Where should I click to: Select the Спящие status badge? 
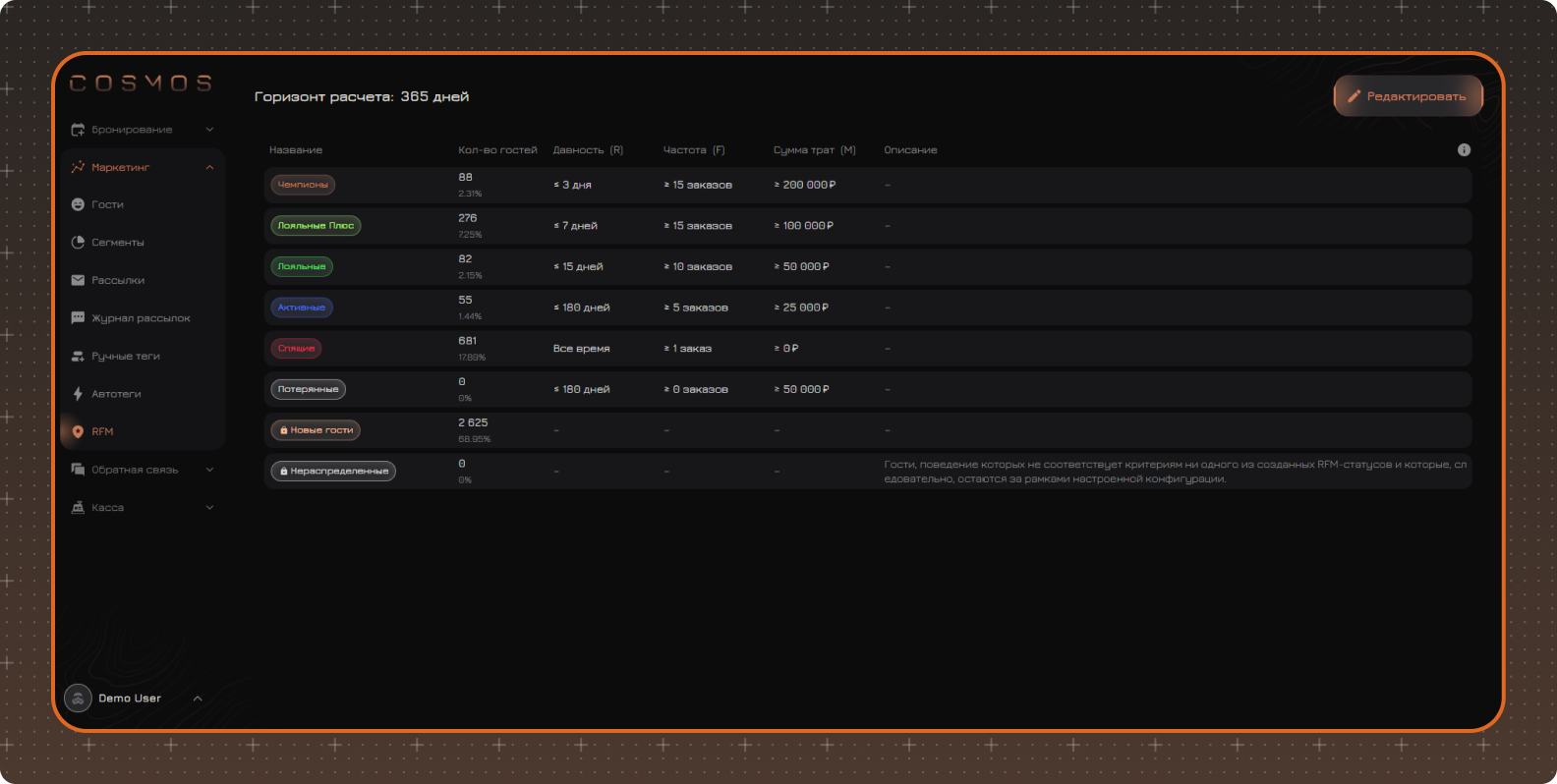pos(296,348)
